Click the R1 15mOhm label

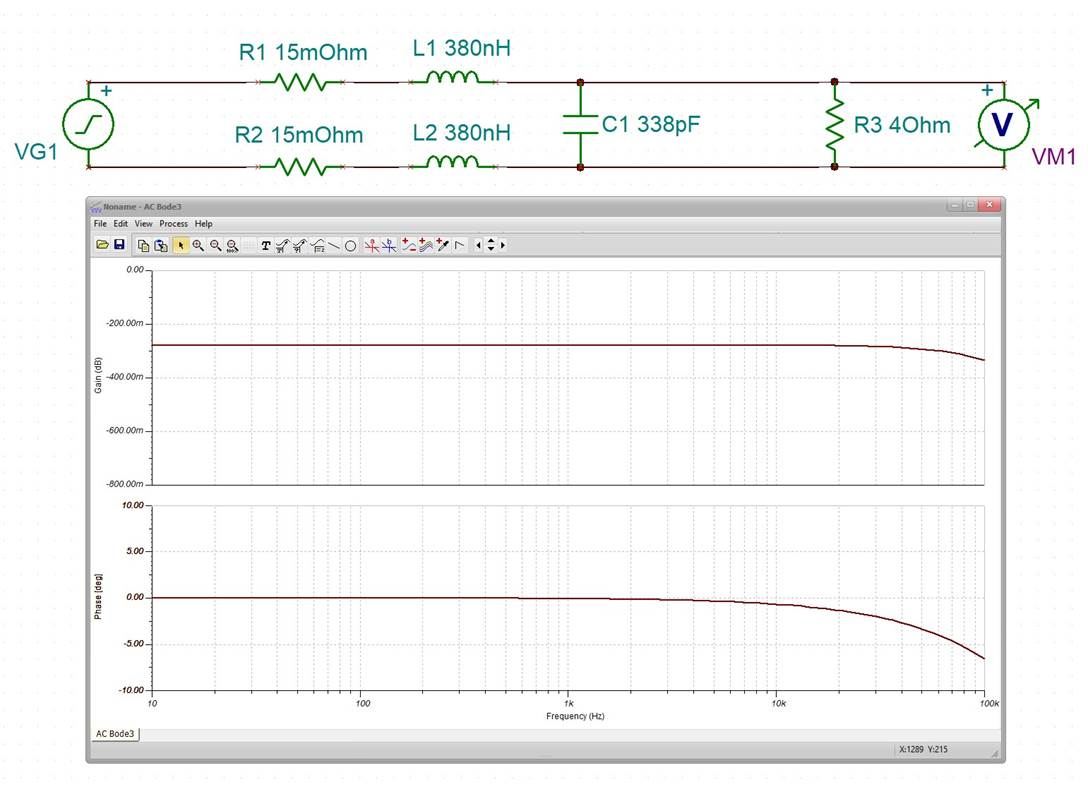point(303,52)
